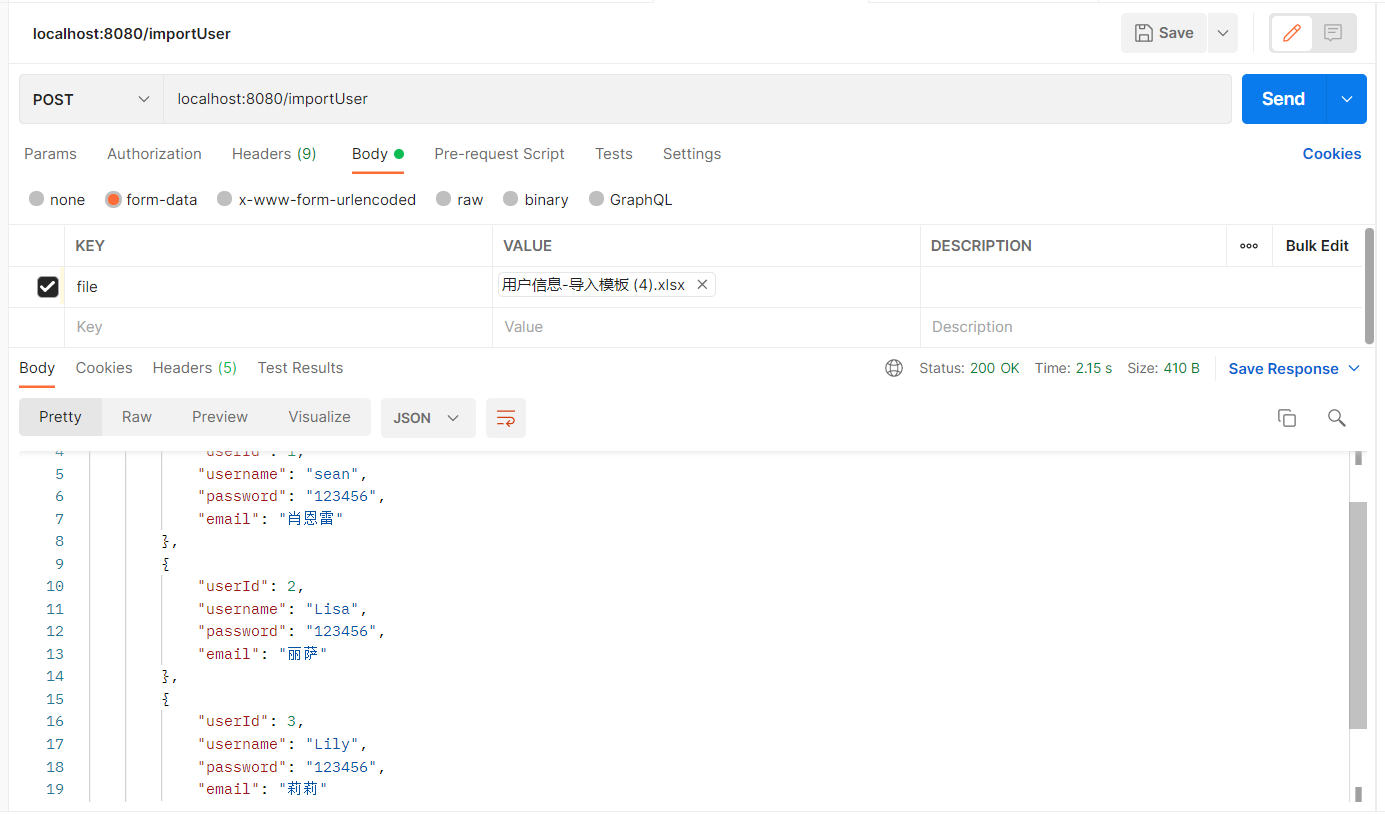Open the comments icon
Viewport: 1385px width, 814px height.
point(1333,33)
